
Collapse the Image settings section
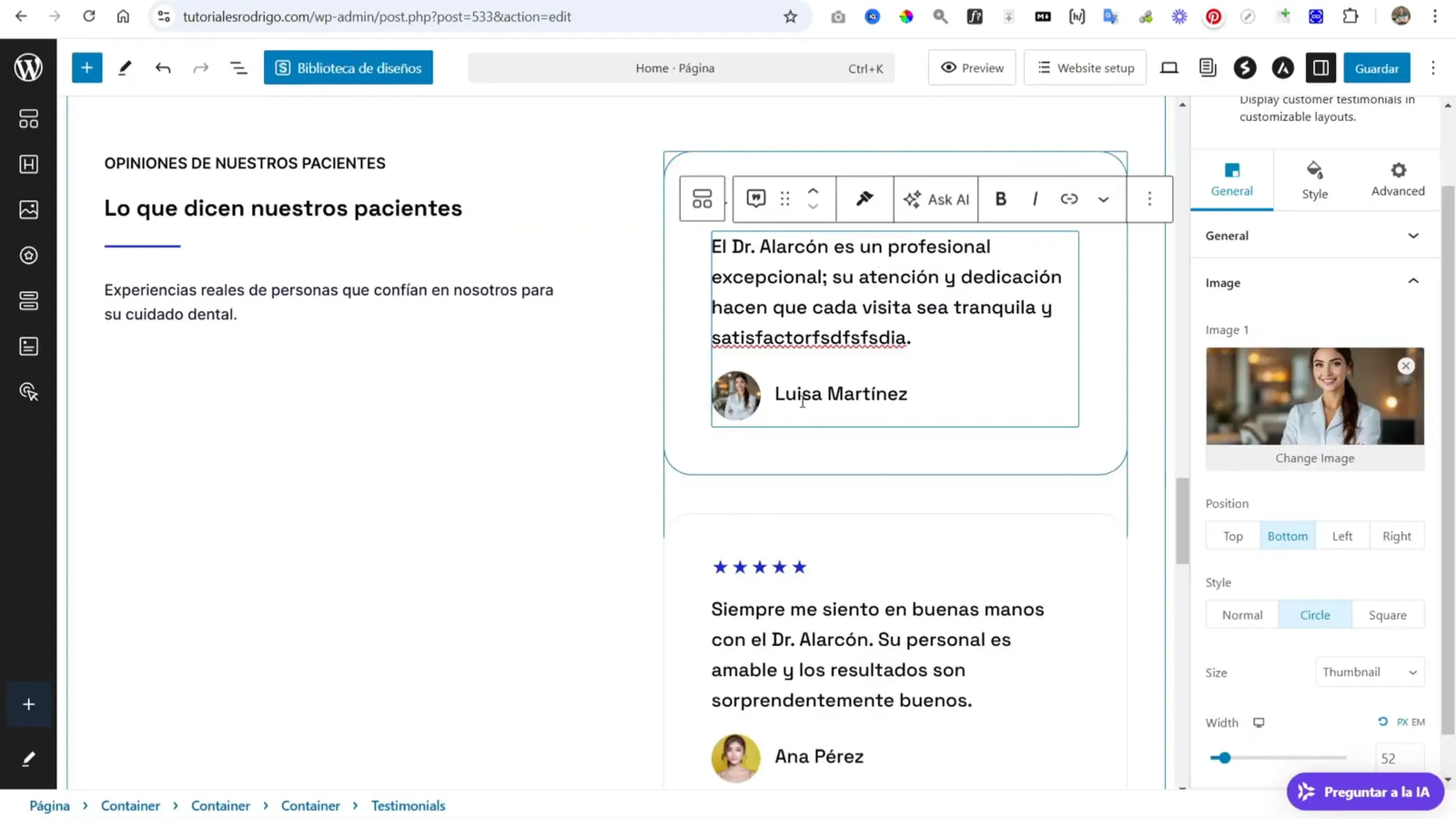[1413, 282]
